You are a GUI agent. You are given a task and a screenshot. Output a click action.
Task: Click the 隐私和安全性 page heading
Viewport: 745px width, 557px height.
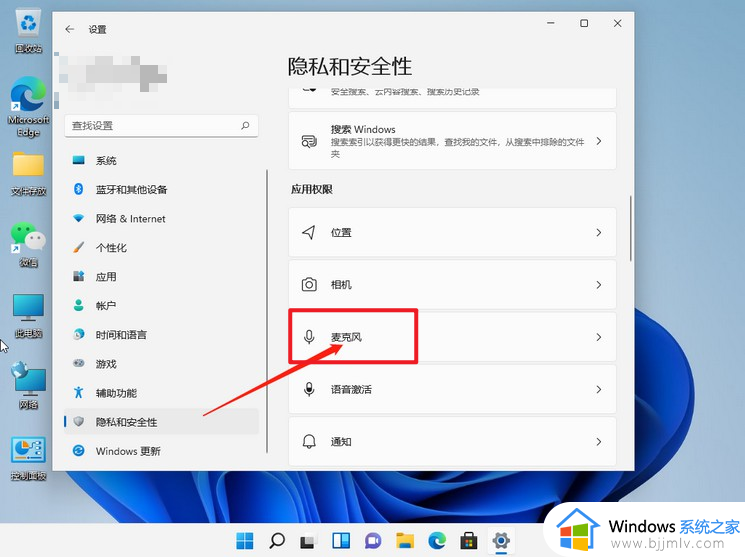350,66
